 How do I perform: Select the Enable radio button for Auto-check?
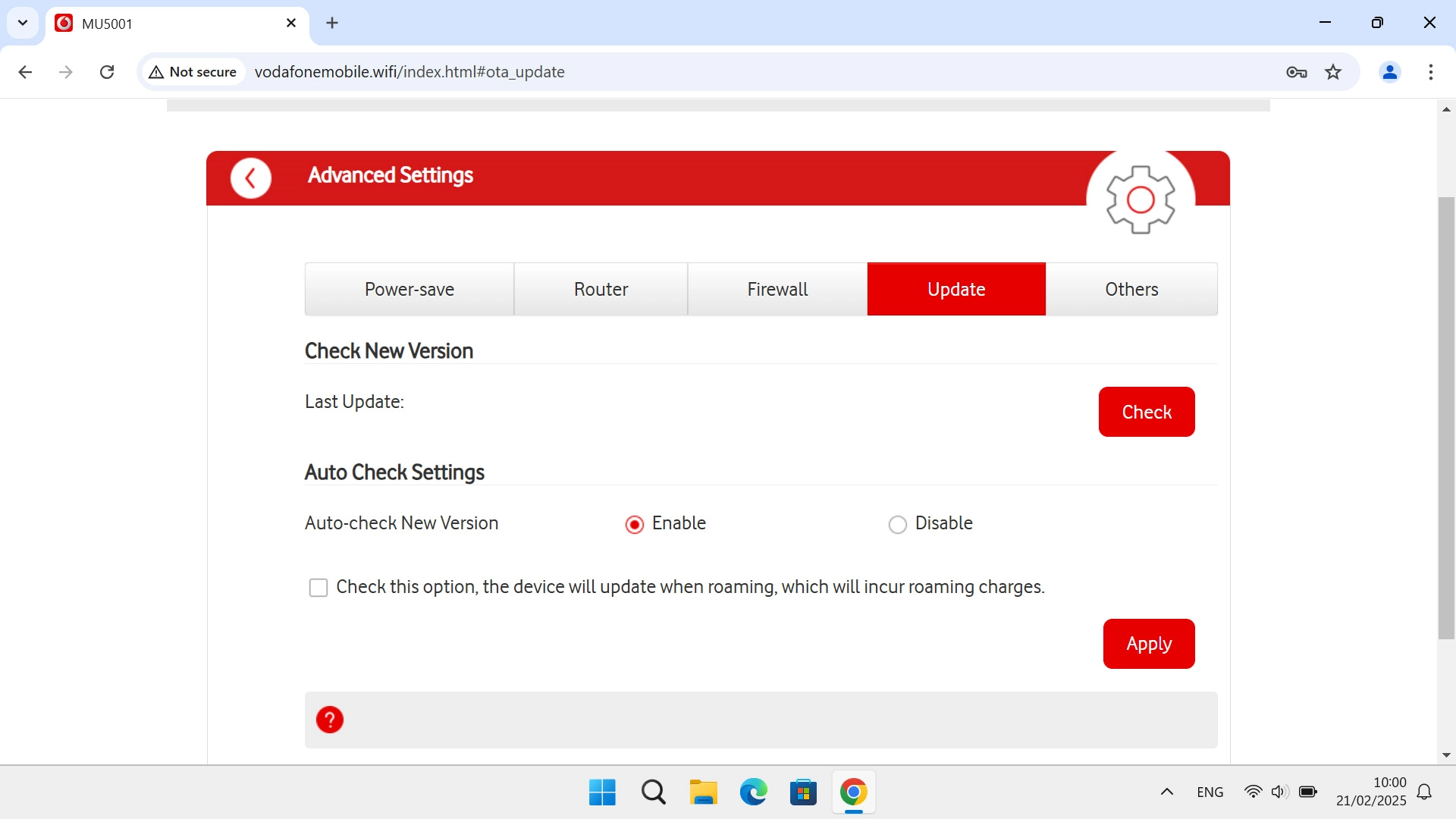(x=634, y=524)
